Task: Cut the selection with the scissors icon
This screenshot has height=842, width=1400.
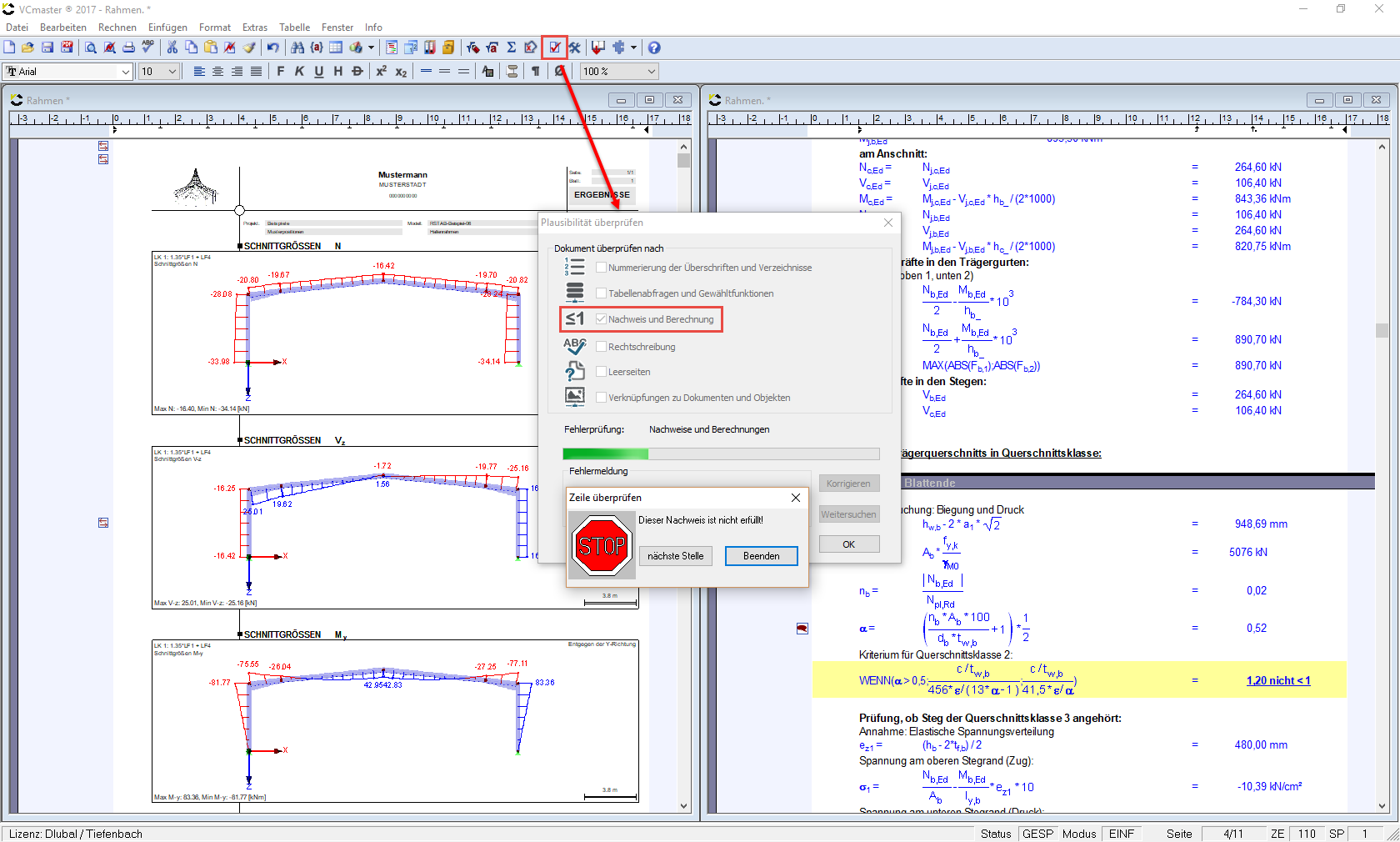Action: coord(172,48)
